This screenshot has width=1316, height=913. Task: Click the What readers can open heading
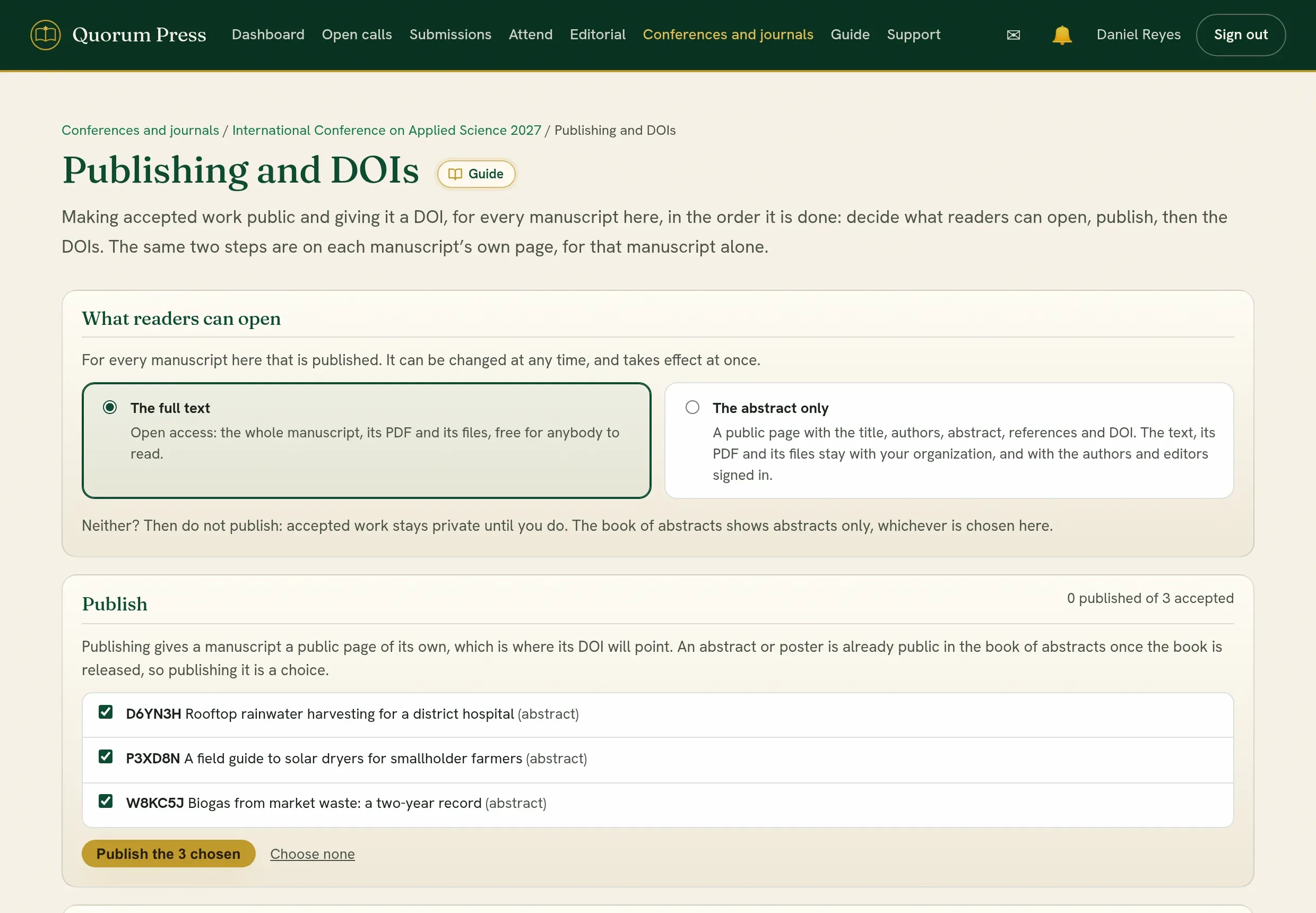[x=181, y=318]
